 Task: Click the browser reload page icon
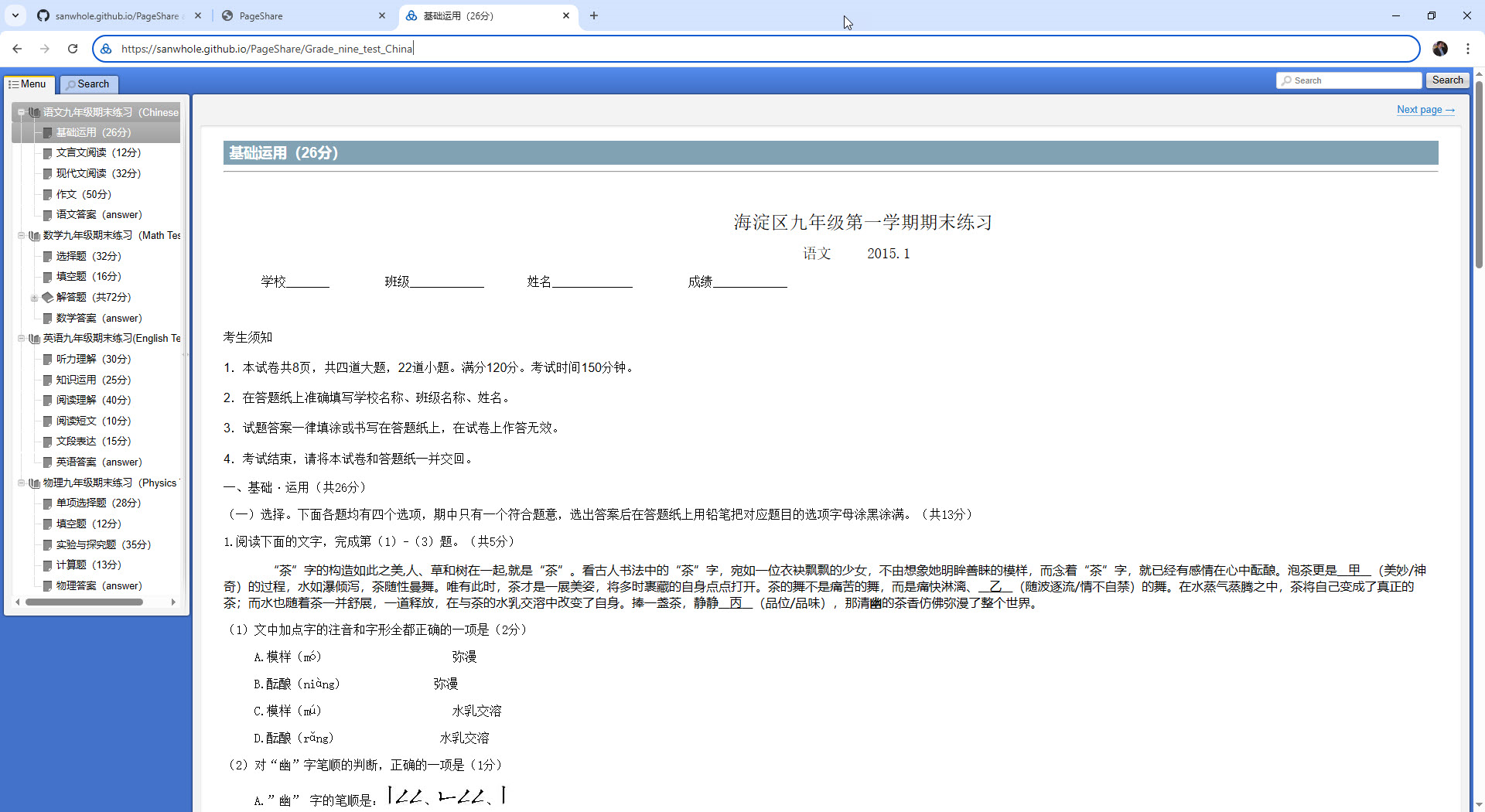[x=73, y=49]
